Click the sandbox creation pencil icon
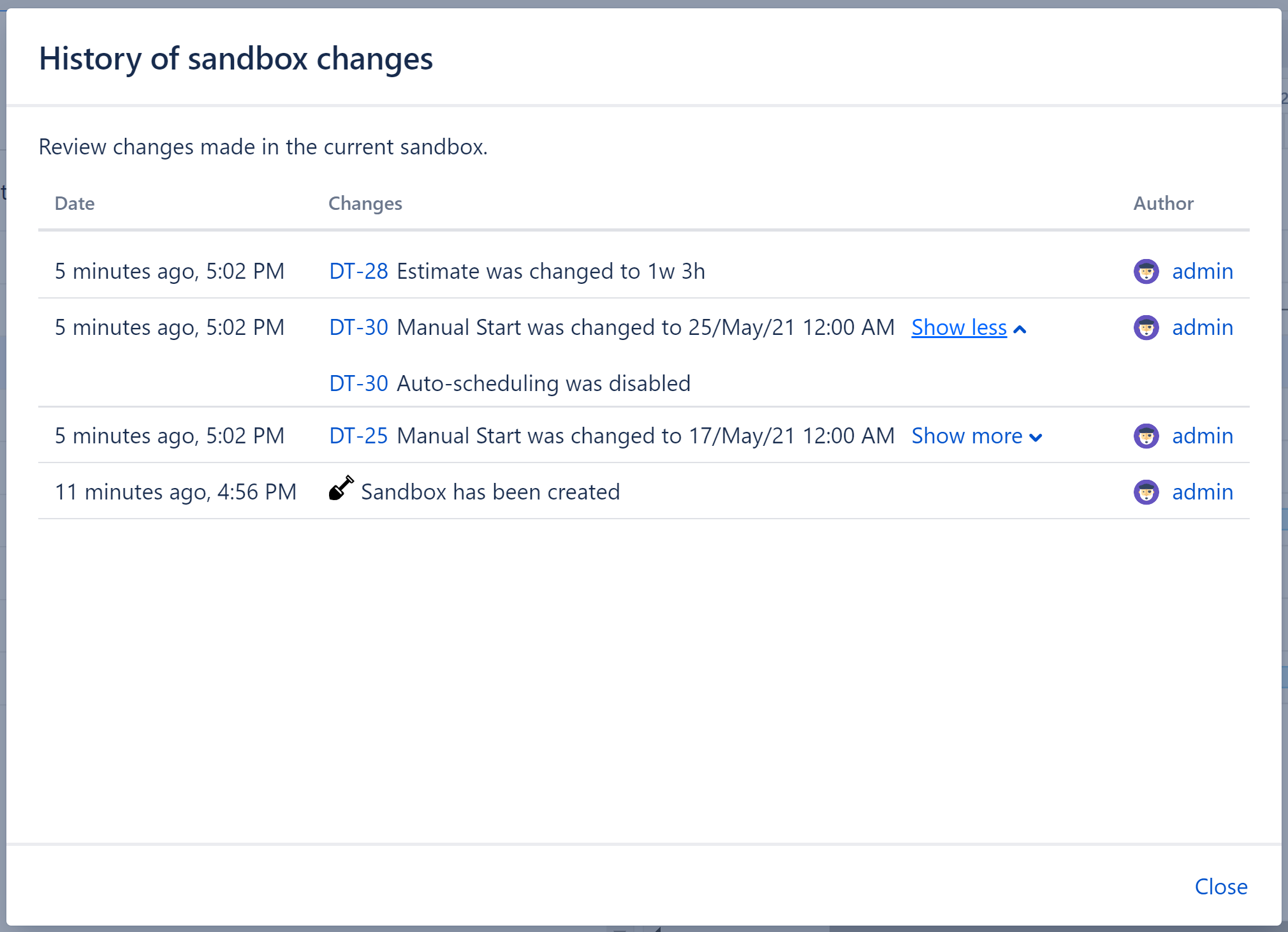Image resolution: width=1288 pixels, height=932 pixels. tap(342, 490)
